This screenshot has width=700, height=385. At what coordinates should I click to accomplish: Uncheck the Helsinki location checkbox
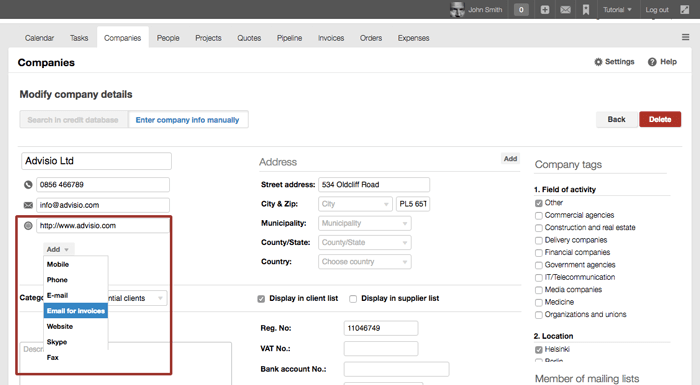539,350
